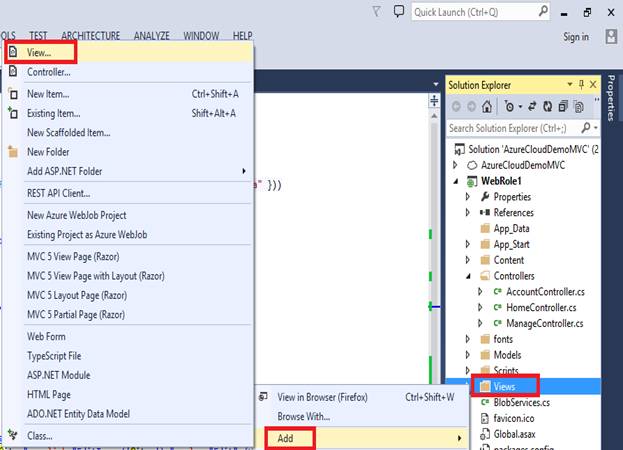Viewport: 623px width, 450px height.
Task: Expand the Content folder
Action: point(468,260)
